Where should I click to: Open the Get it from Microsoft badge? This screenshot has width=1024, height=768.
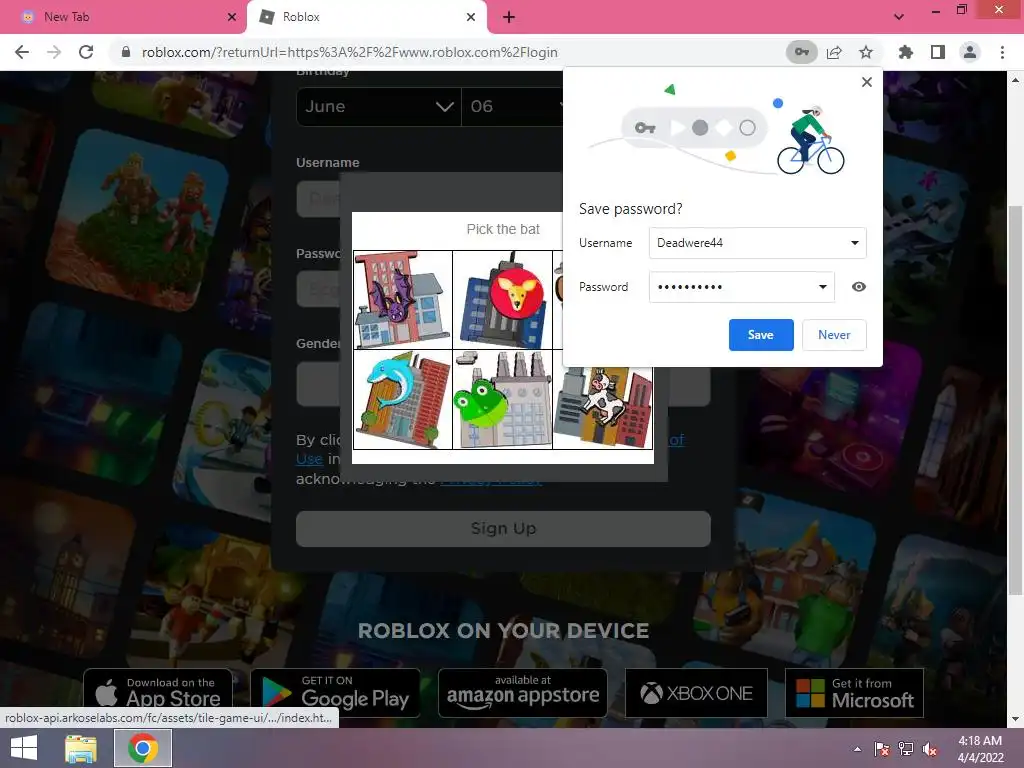(x=854, y=693)
